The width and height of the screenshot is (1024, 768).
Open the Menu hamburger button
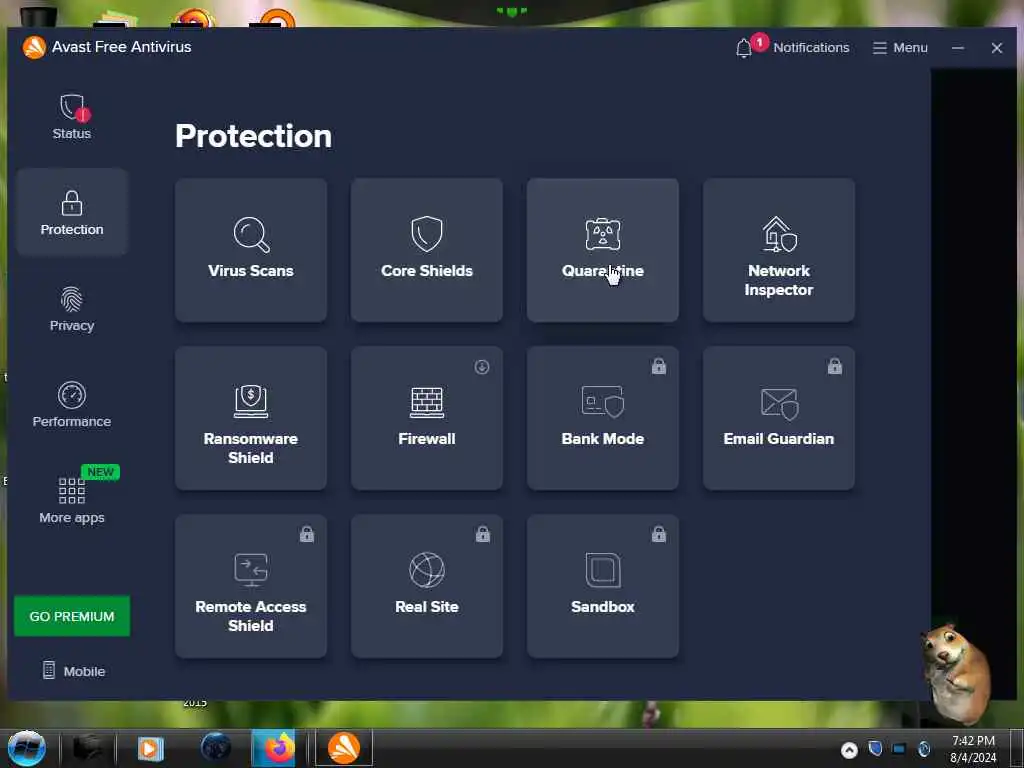(900, 48)
